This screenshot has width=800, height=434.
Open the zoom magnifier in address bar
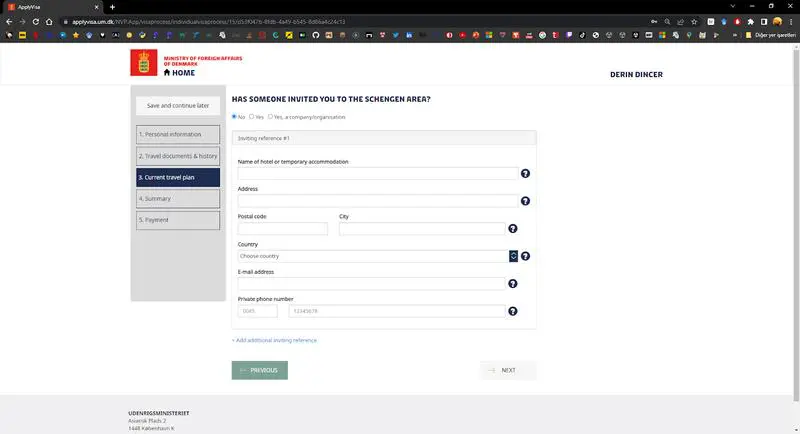coord(667,22)
